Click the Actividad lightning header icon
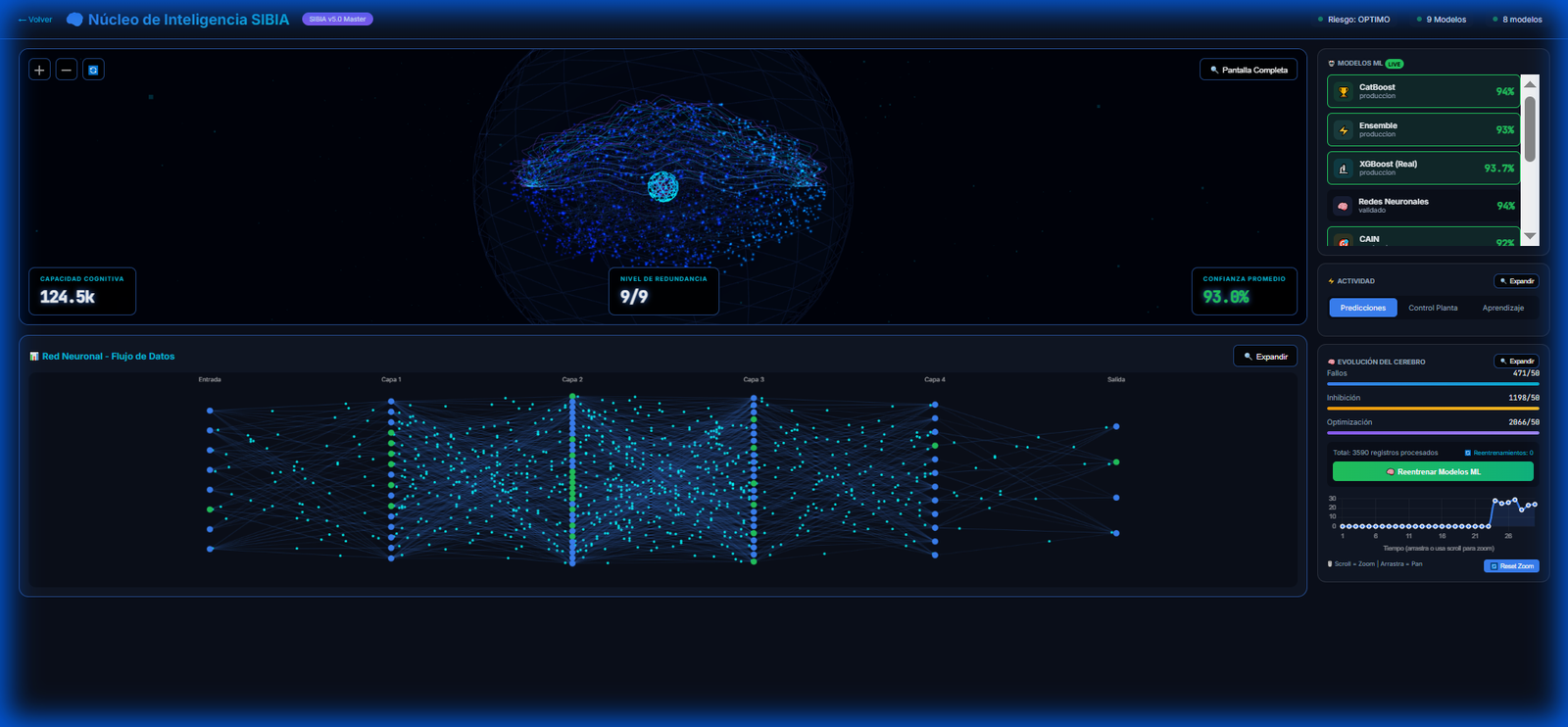Image resolution: width=1568 pixels, height=727 pixels. [1331, 281]
